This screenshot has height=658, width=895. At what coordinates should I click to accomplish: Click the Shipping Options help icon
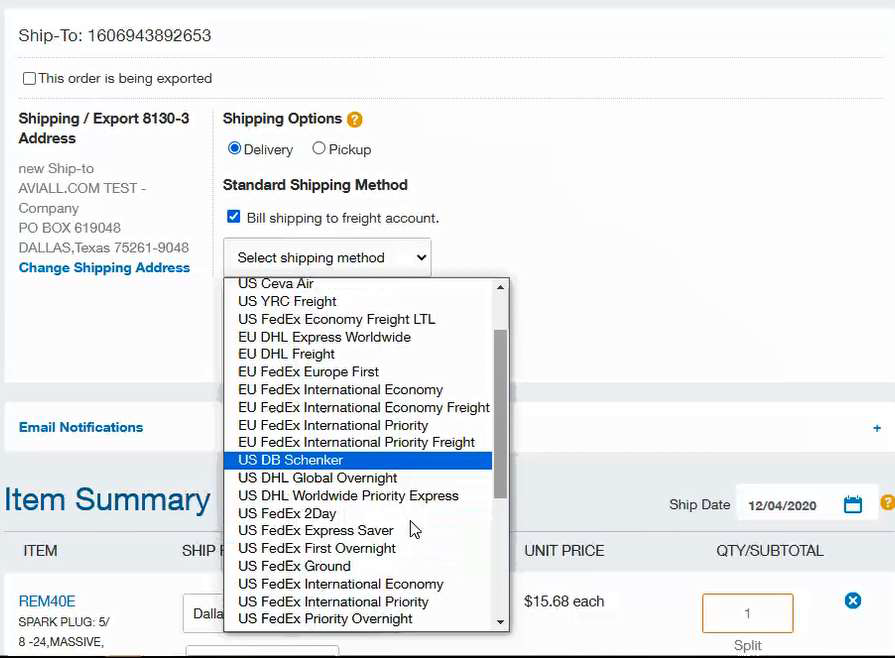click(x=354, y=119)
